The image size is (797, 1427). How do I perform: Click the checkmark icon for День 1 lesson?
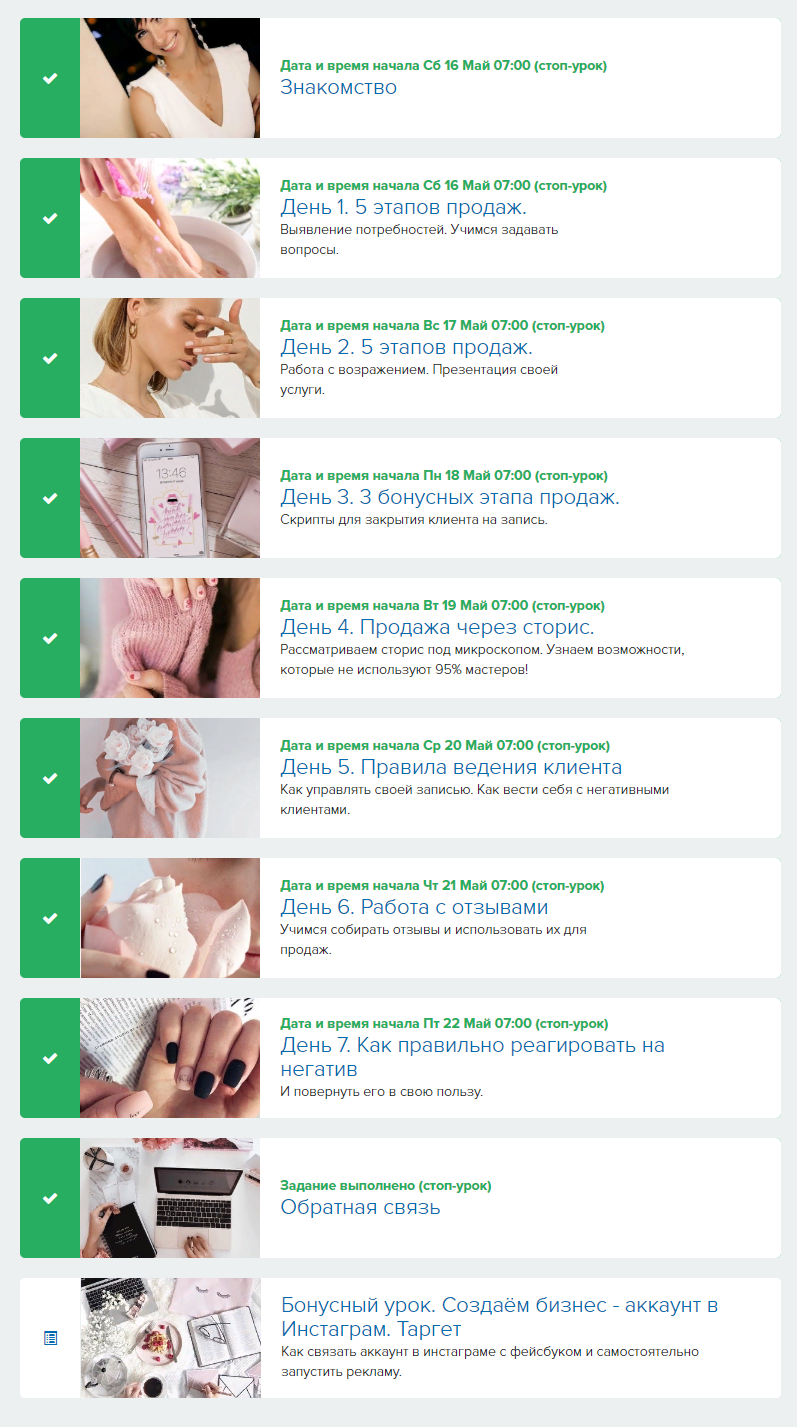50,218
